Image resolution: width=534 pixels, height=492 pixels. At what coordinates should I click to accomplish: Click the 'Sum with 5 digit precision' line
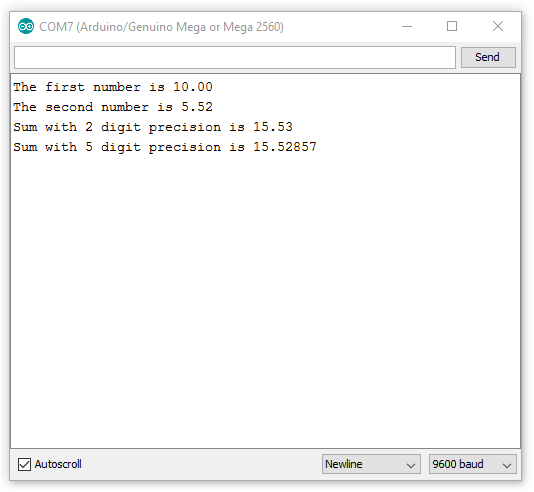coord(165,147)
